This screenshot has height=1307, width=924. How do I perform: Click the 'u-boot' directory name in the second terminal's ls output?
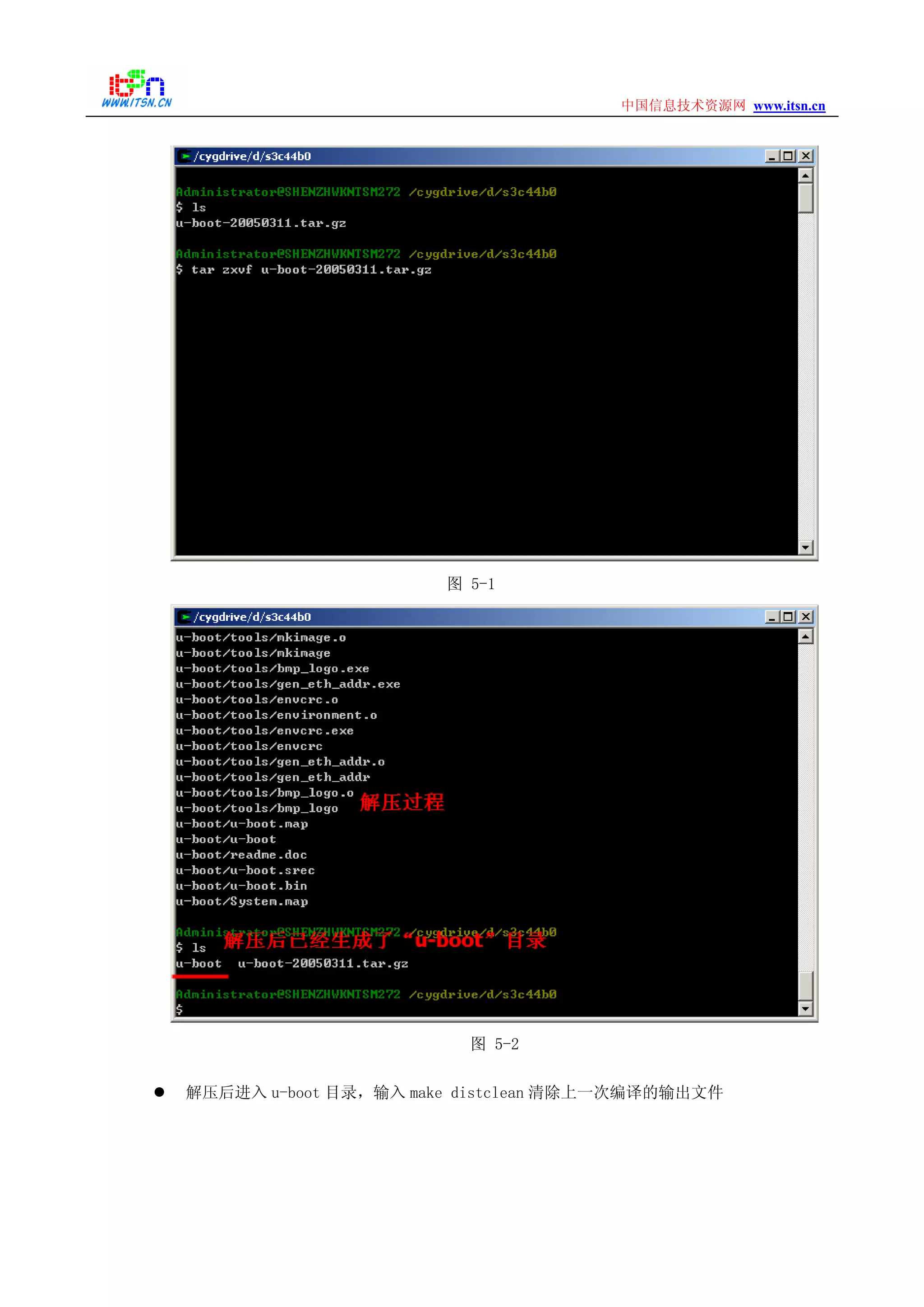[199, 964]
